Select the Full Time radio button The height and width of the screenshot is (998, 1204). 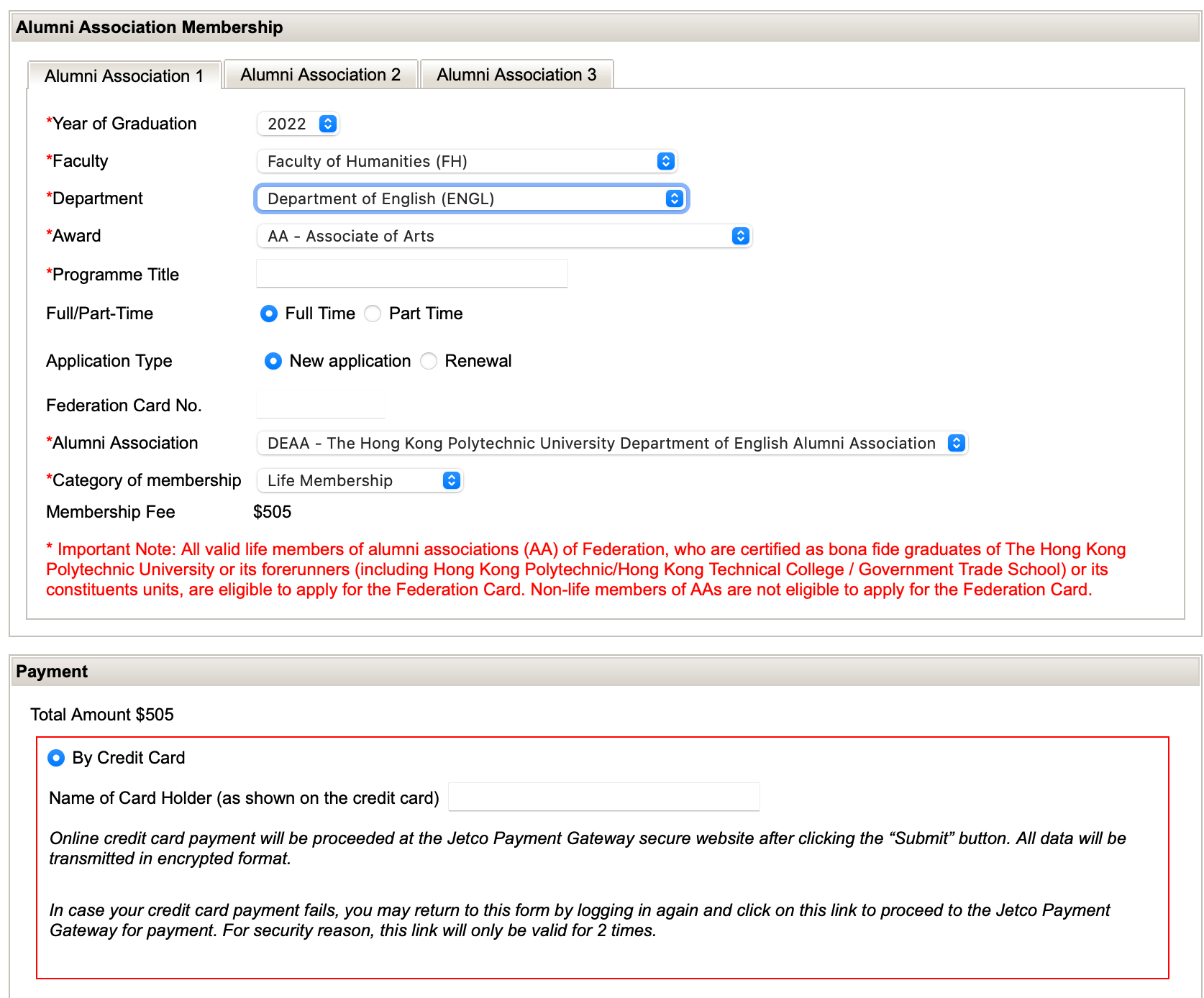pyautogui.click(x=269, y=313)
